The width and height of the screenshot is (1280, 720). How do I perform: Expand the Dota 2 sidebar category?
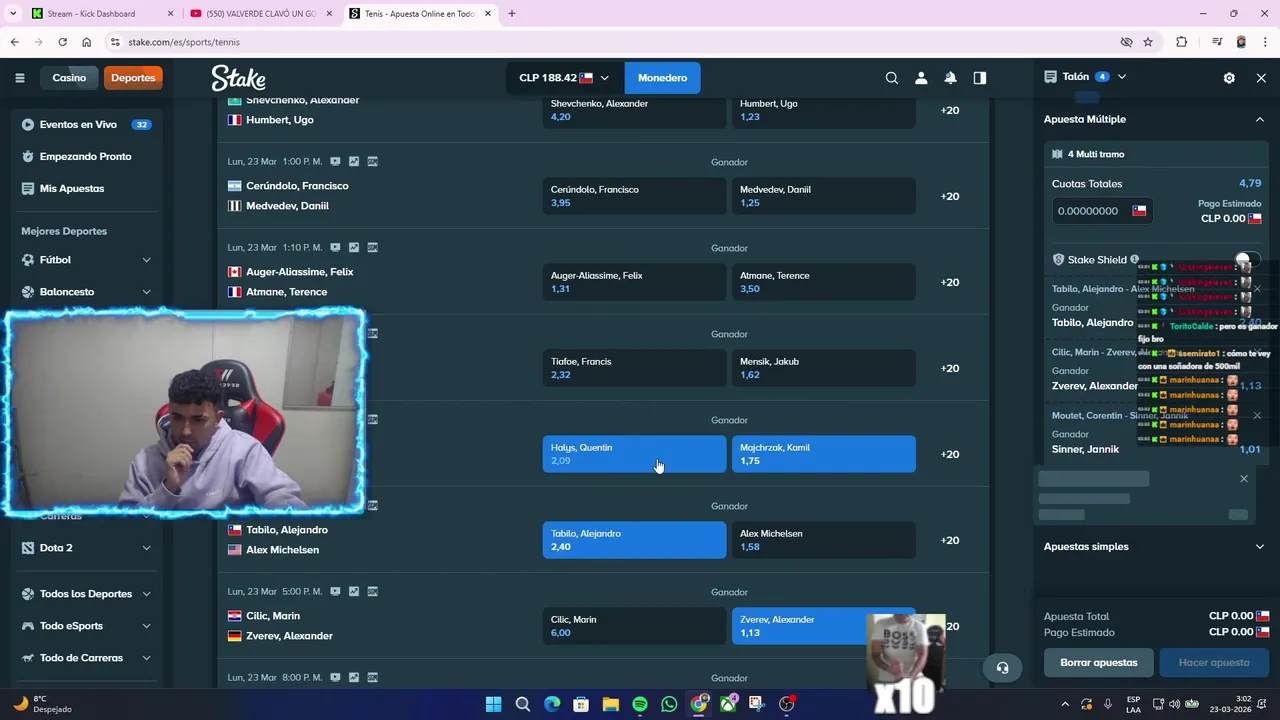[x=146, y=548]
